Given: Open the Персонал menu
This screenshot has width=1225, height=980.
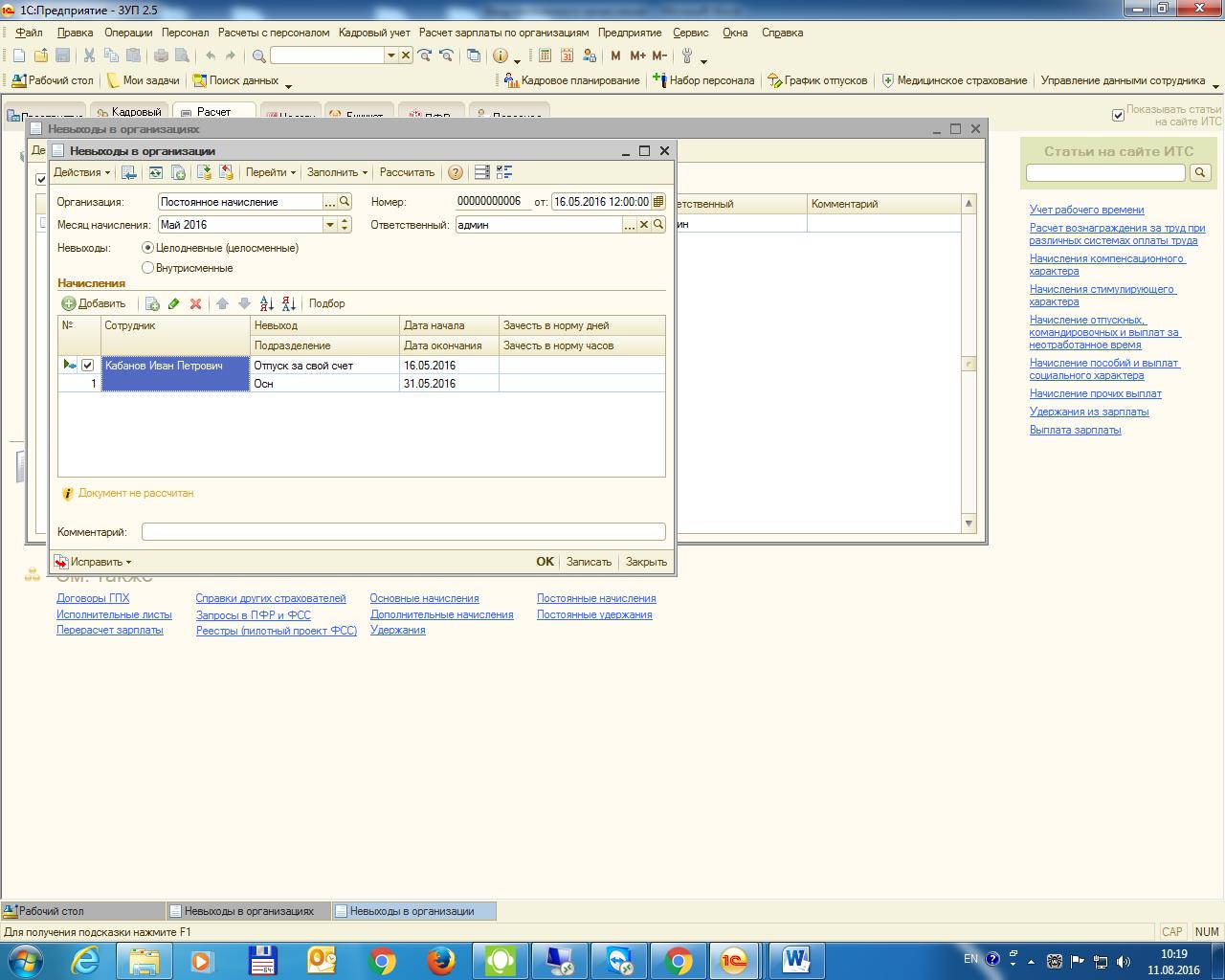Looking at the screenshot, I should click(185, 33).
